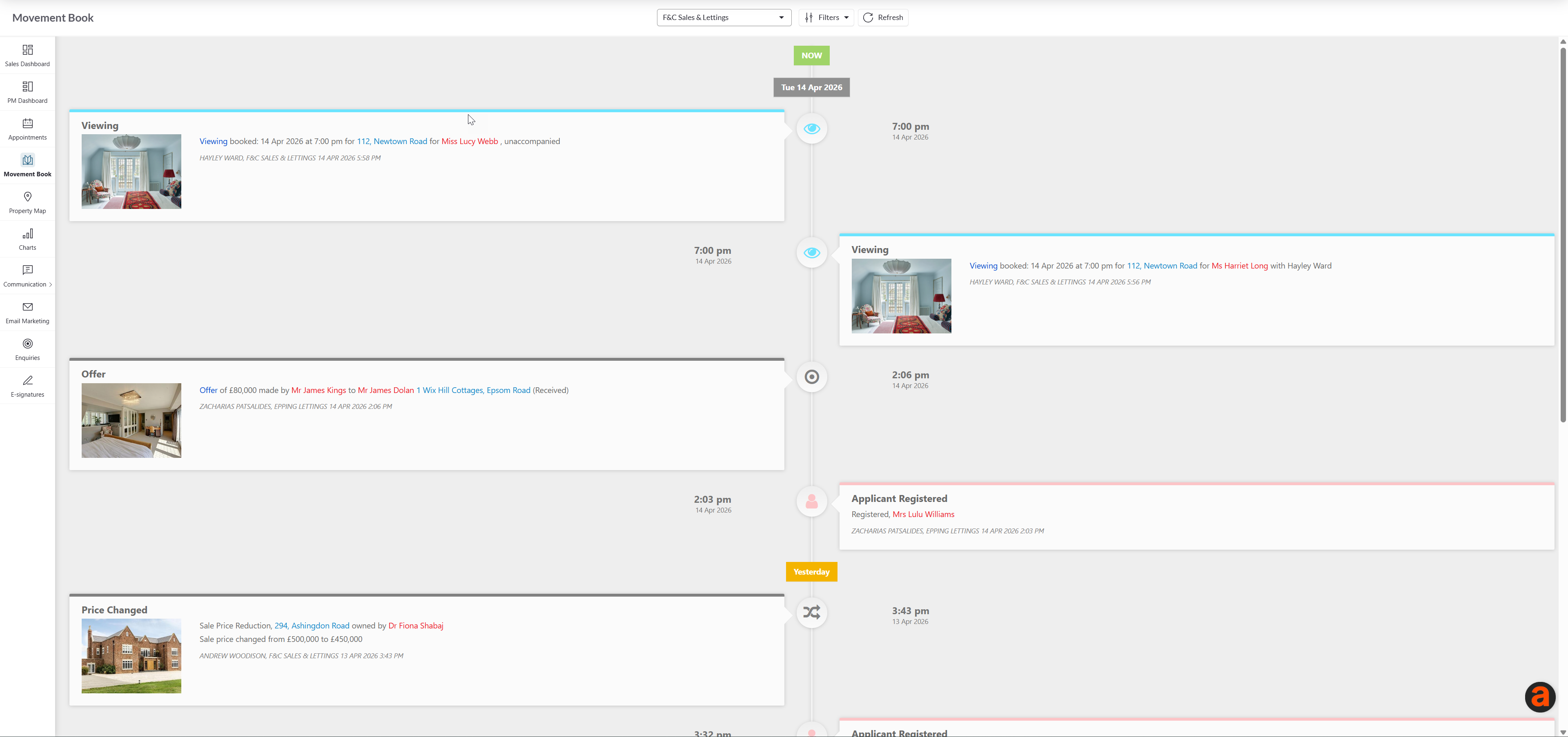Open the Viewing link in Lucy Webb's entry
This screenshot has height=737, width=1568.
213,142
